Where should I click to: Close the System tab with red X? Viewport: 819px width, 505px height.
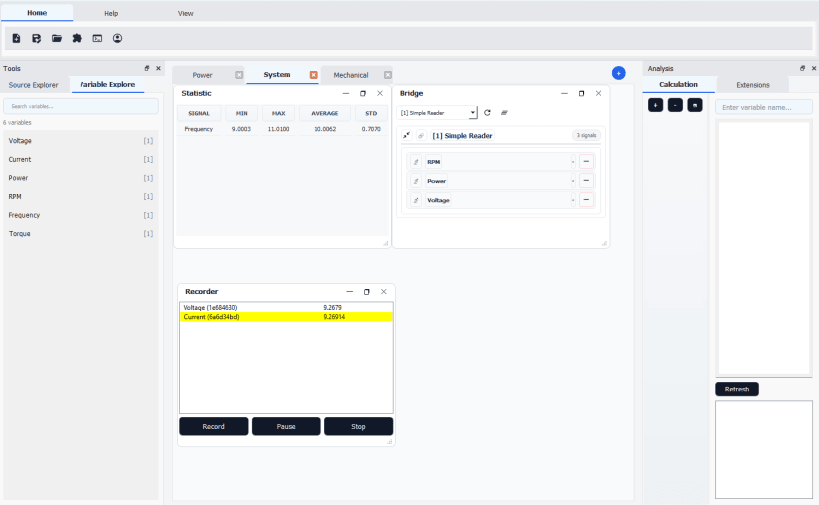point(313,75)
